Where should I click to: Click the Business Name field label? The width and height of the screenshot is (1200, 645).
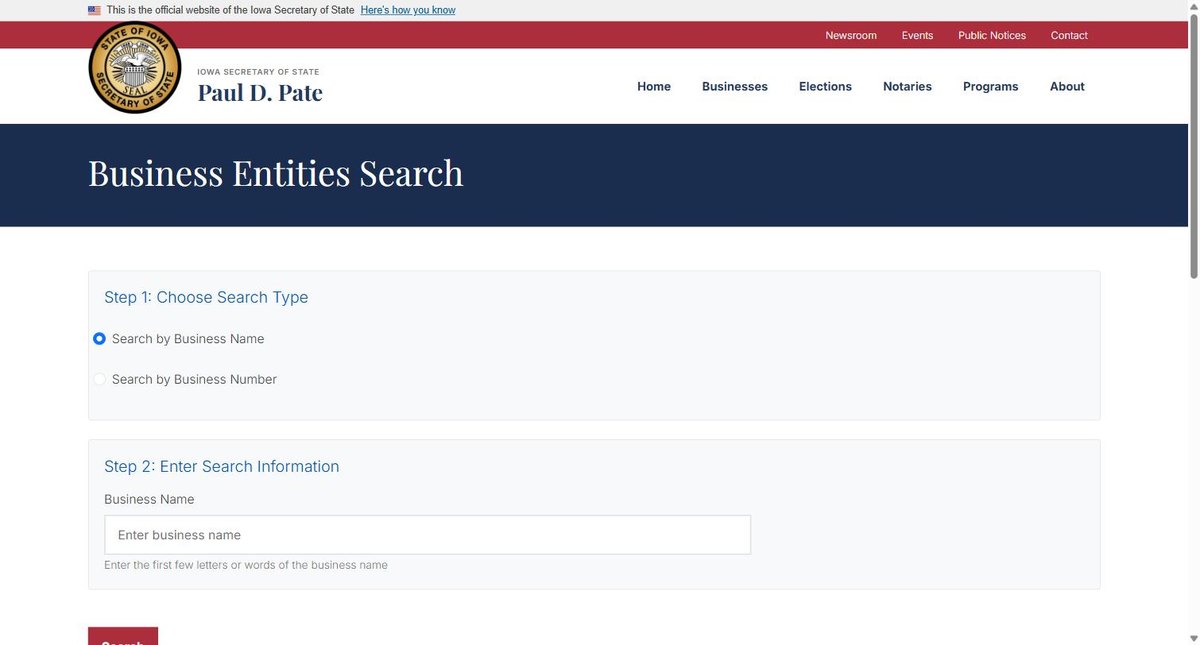(x=149, y=499)
